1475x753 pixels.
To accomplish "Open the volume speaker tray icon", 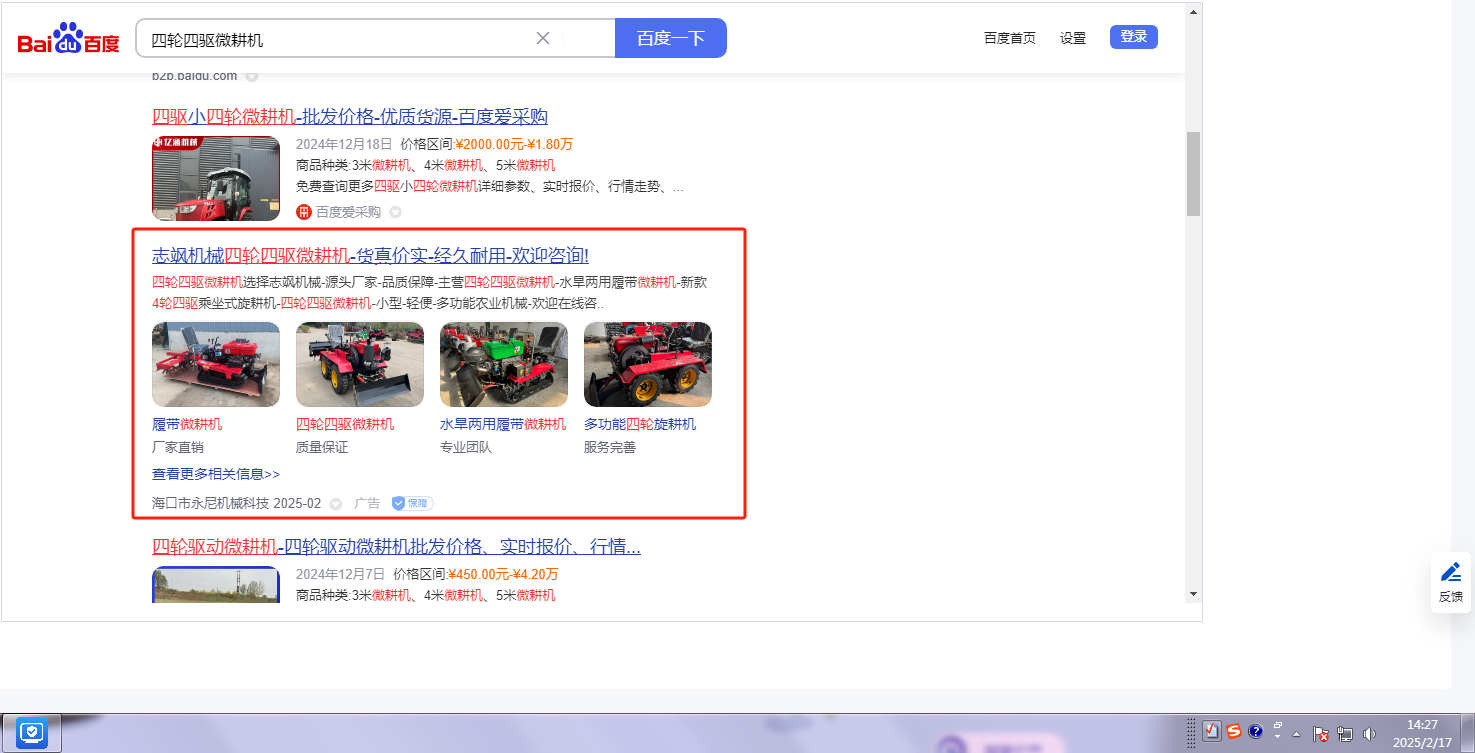I will coord(1369,733).
